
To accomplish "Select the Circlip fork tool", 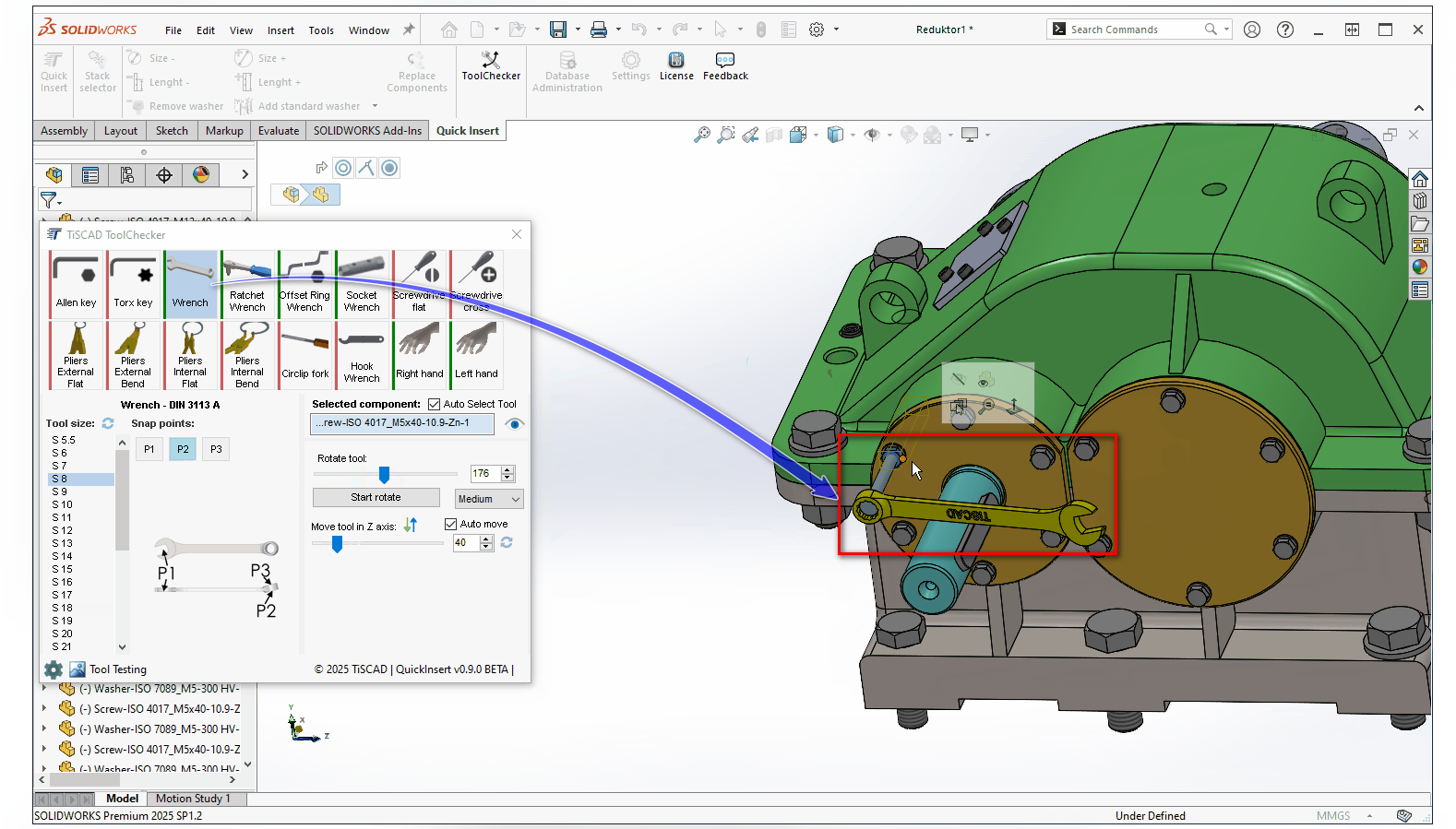I will (x=304, y=355).
